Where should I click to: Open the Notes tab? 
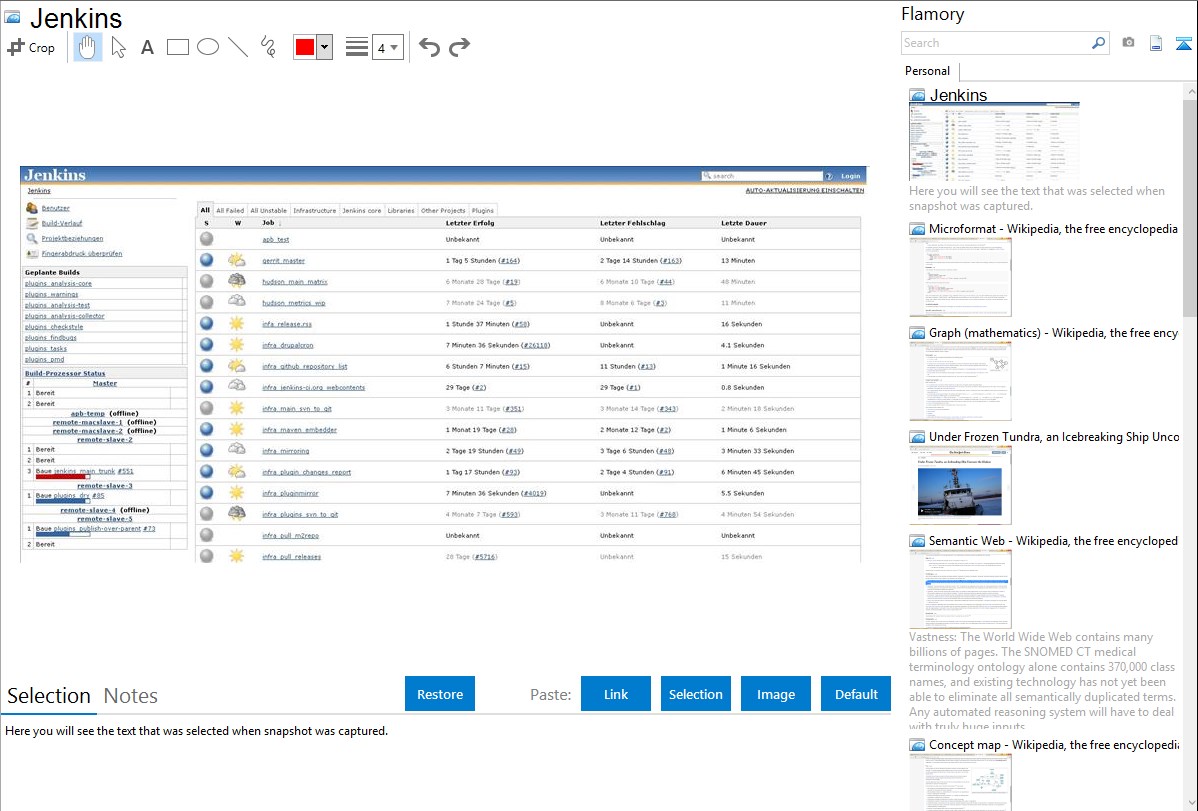pos(131,696)
